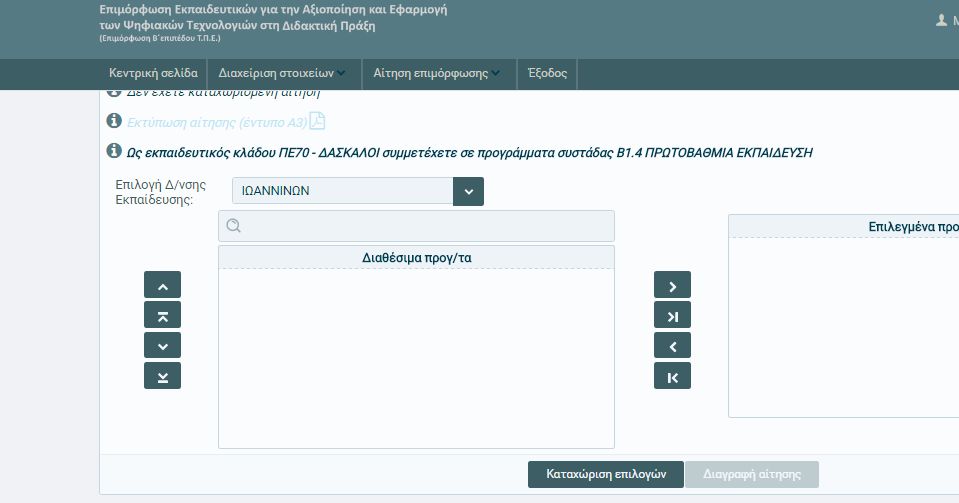This screenshot has width=959, height=503.
Task: Add all available programs to selected list
Action: pyautogui.click(x=672, y=315)
